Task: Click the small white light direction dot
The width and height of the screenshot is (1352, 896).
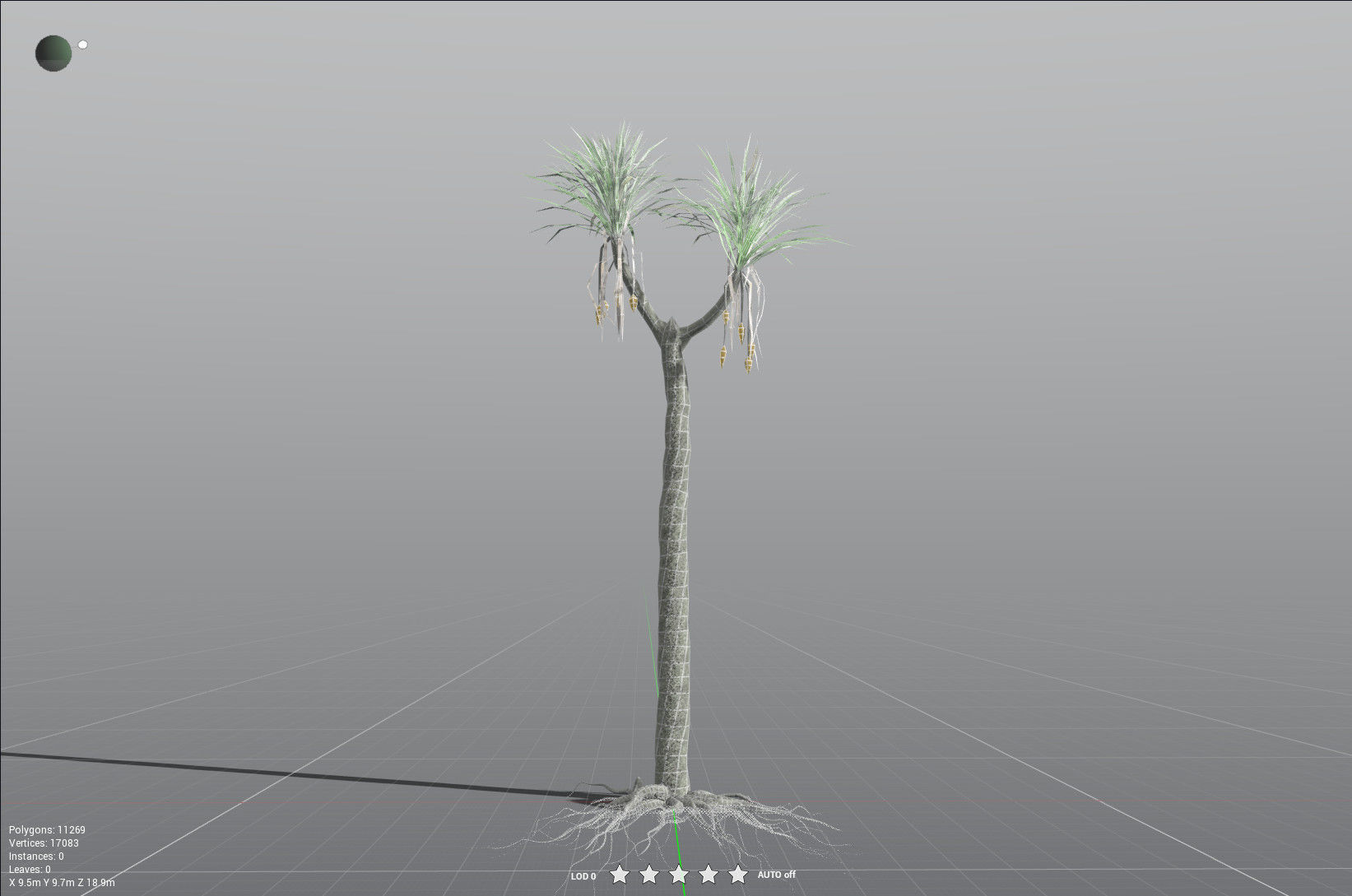Action: point(82,44)
